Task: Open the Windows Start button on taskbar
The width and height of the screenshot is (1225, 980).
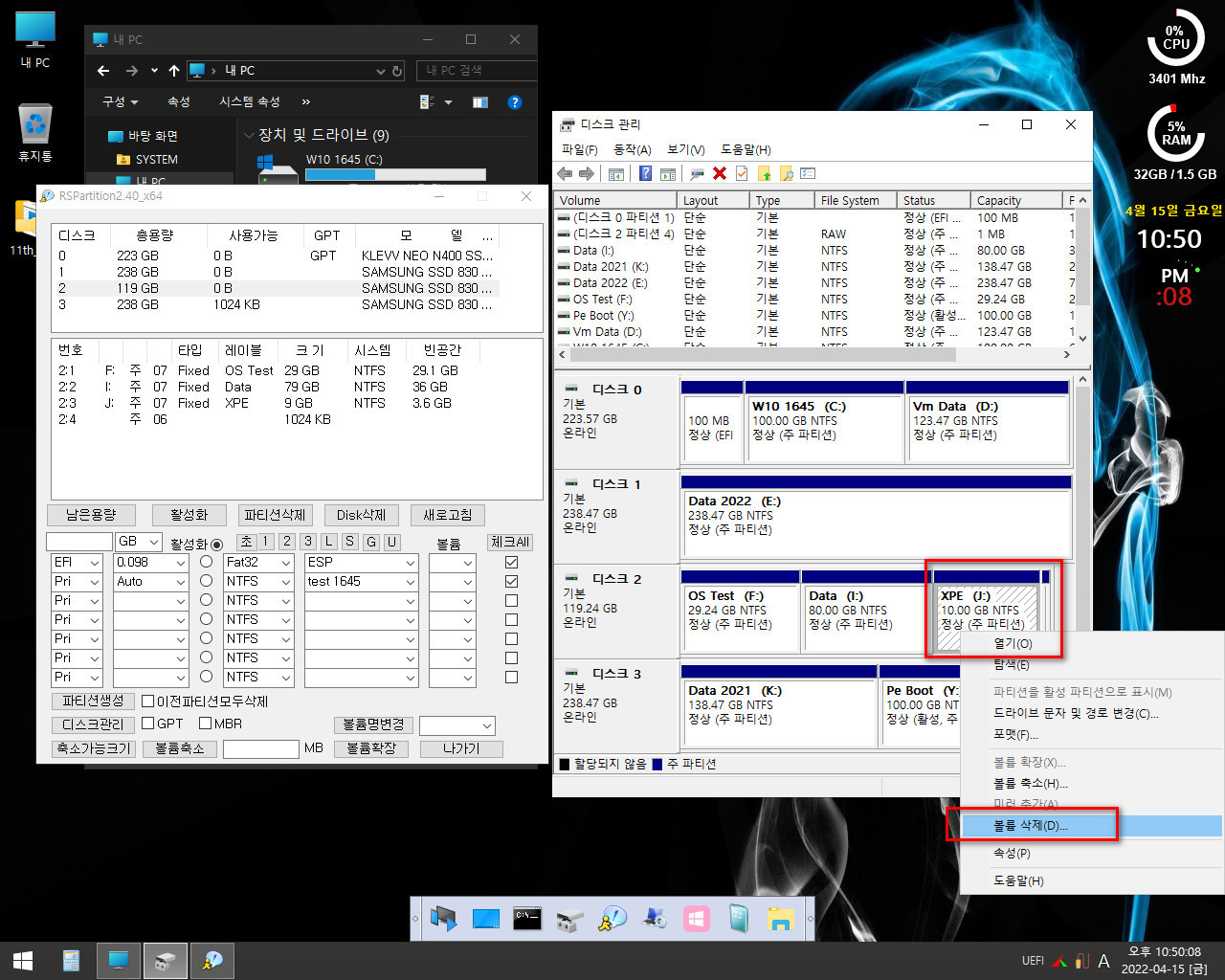Action: click(x=23, y=960)
